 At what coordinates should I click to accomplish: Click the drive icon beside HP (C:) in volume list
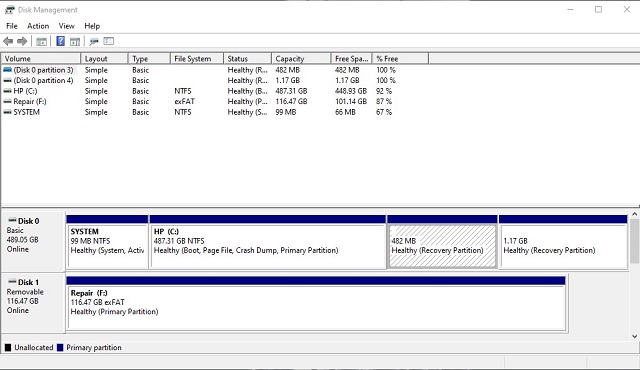[7, 91]
